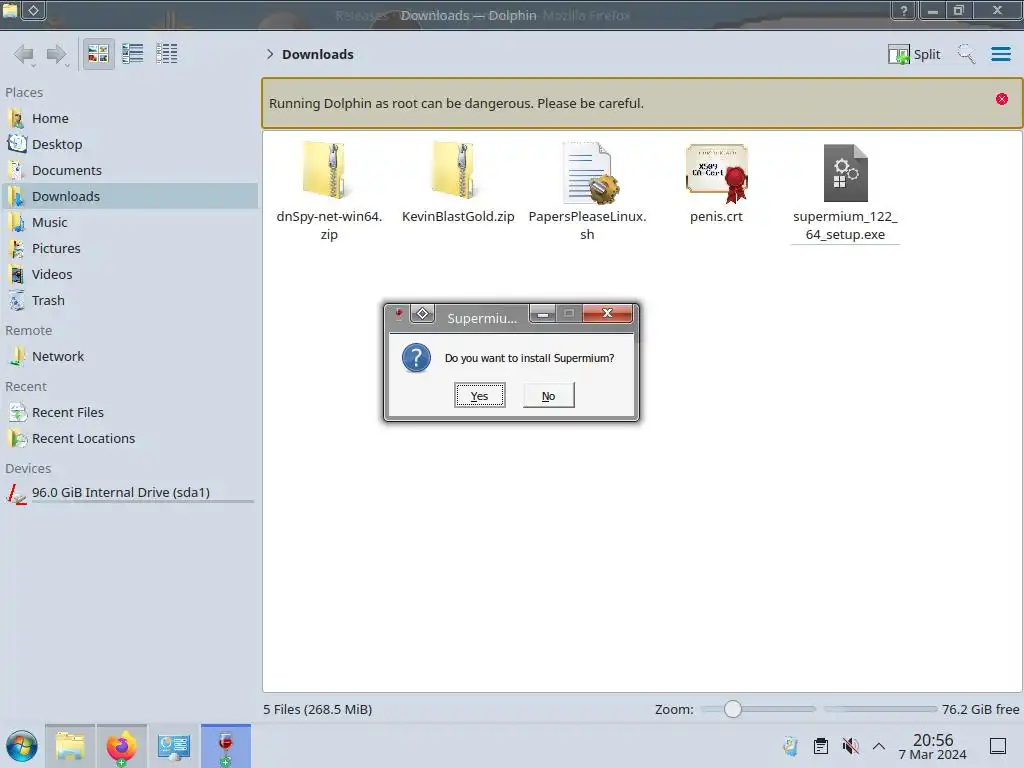Select Downloads in Places panel

pyautogui.click(x=129, y=197)
